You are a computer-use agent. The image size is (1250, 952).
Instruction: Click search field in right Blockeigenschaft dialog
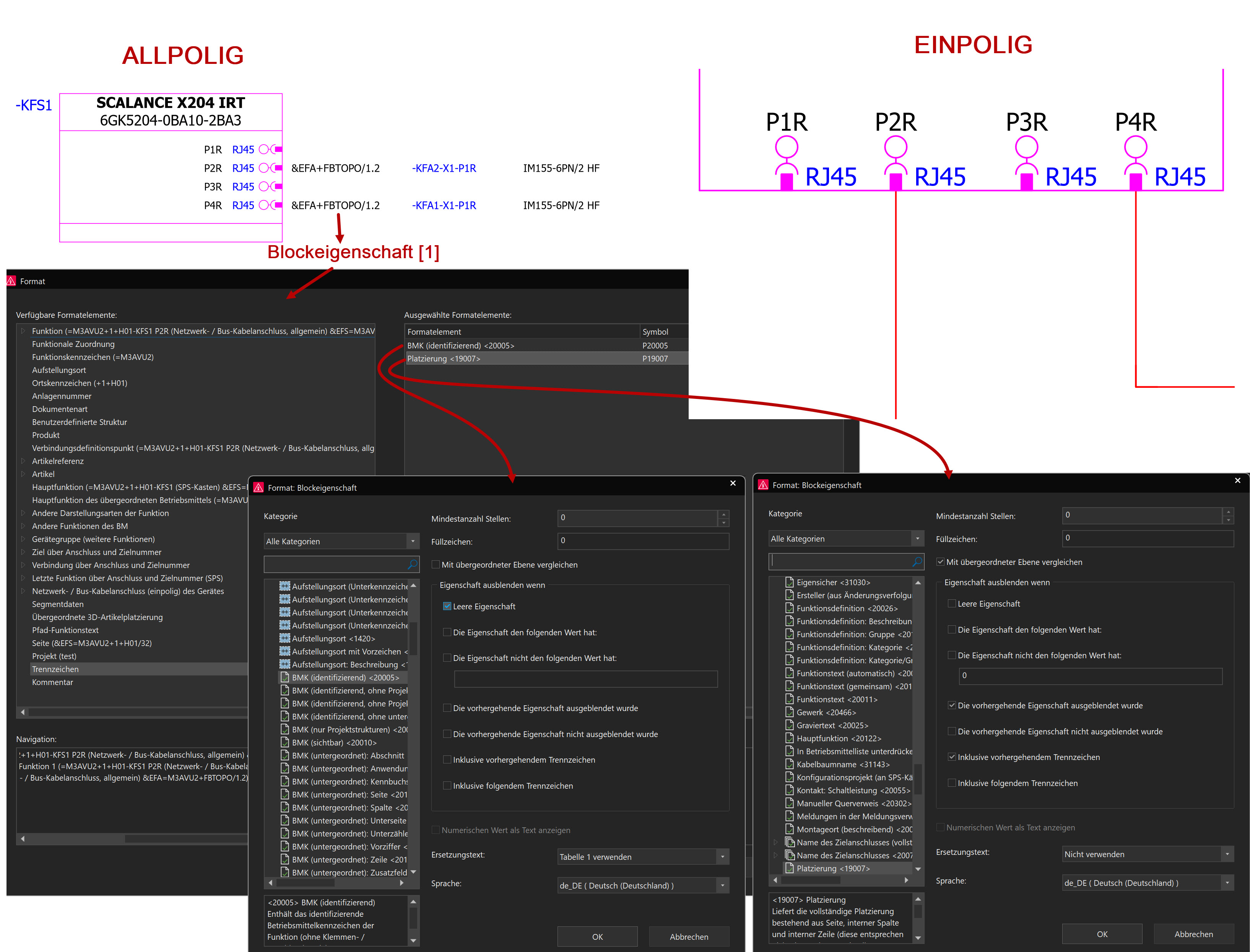coord(840,561)
